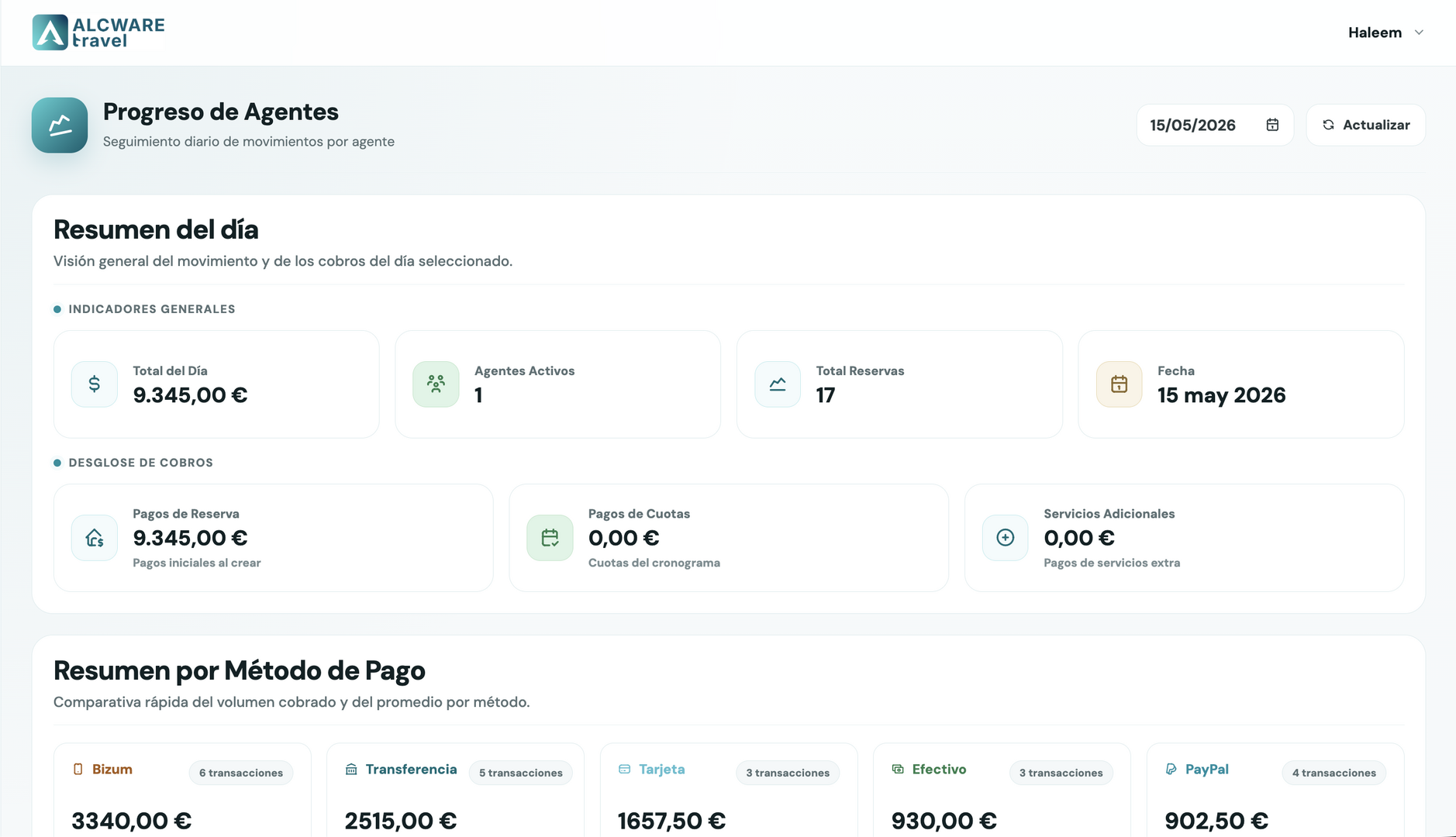
Task: Click the INDICADORES GENERALES section label
Action: tap(152, 309)
